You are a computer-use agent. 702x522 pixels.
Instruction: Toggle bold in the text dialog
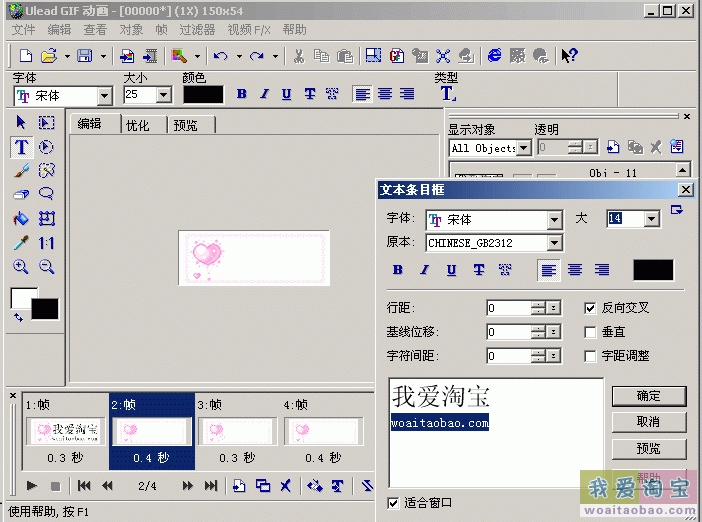tap(398, 270)
